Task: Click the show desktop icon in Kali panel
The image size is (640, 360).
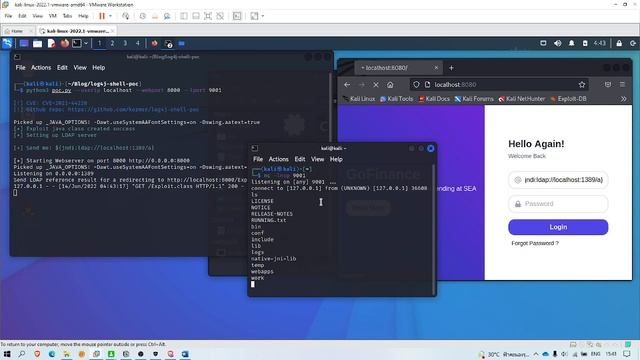Action: [x=24, y=43]
